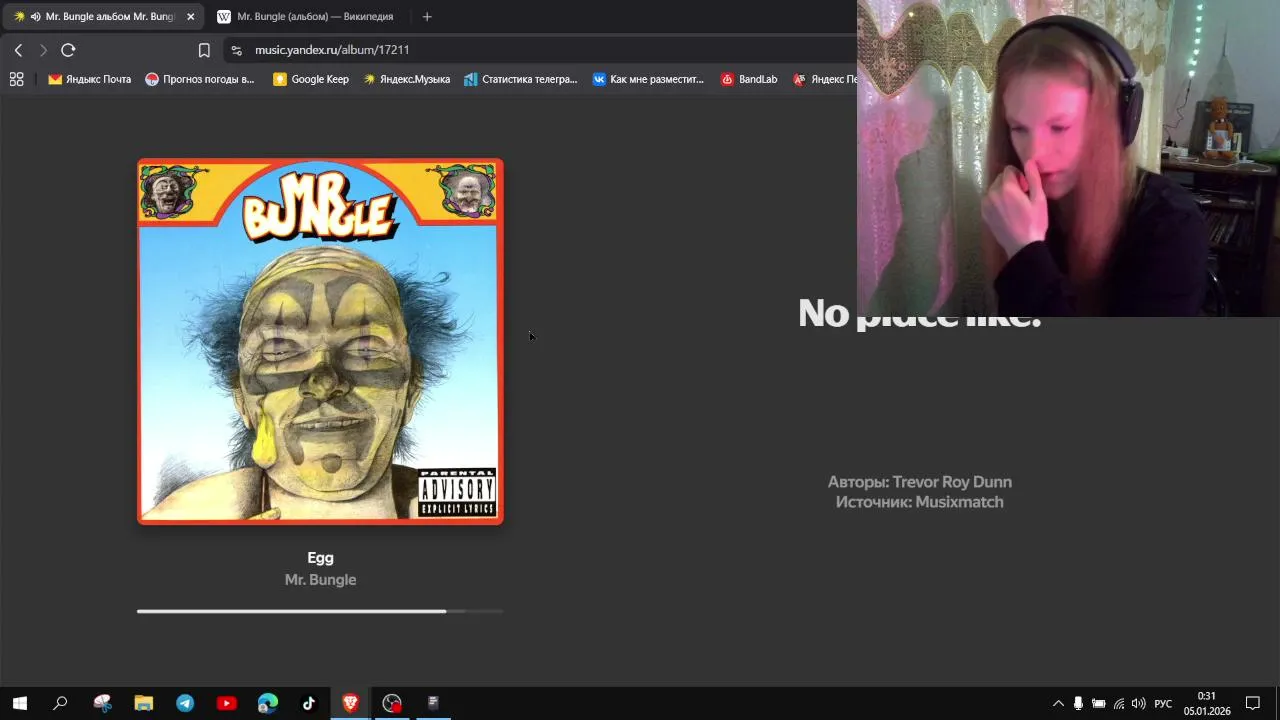Open Telegram from the taskbar
The image size is (1280, 720).
pyautogui.click(x=185, y=703)
